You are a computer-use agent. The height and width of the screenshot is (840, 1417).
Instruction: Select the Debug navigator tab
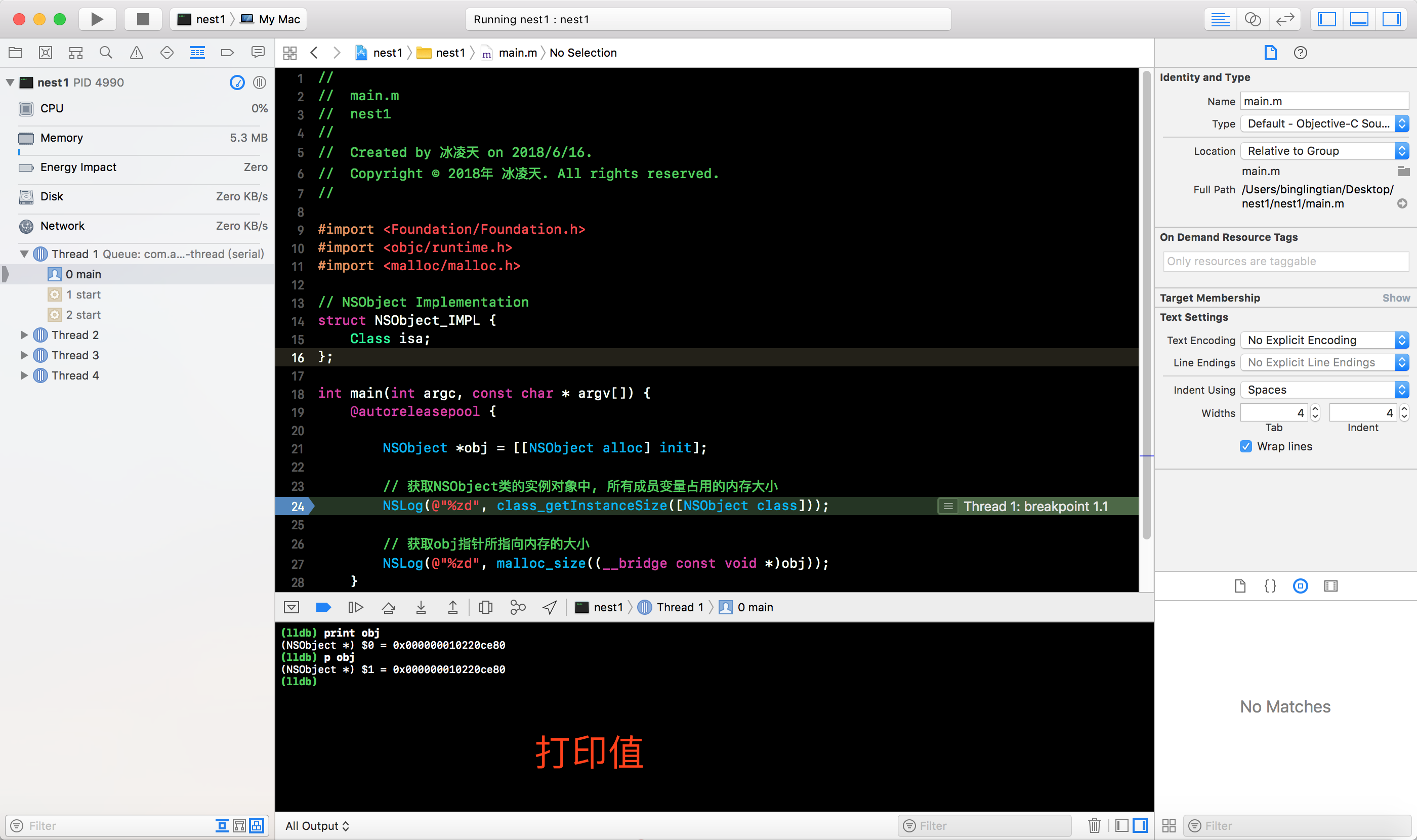(x=197, y=53)
